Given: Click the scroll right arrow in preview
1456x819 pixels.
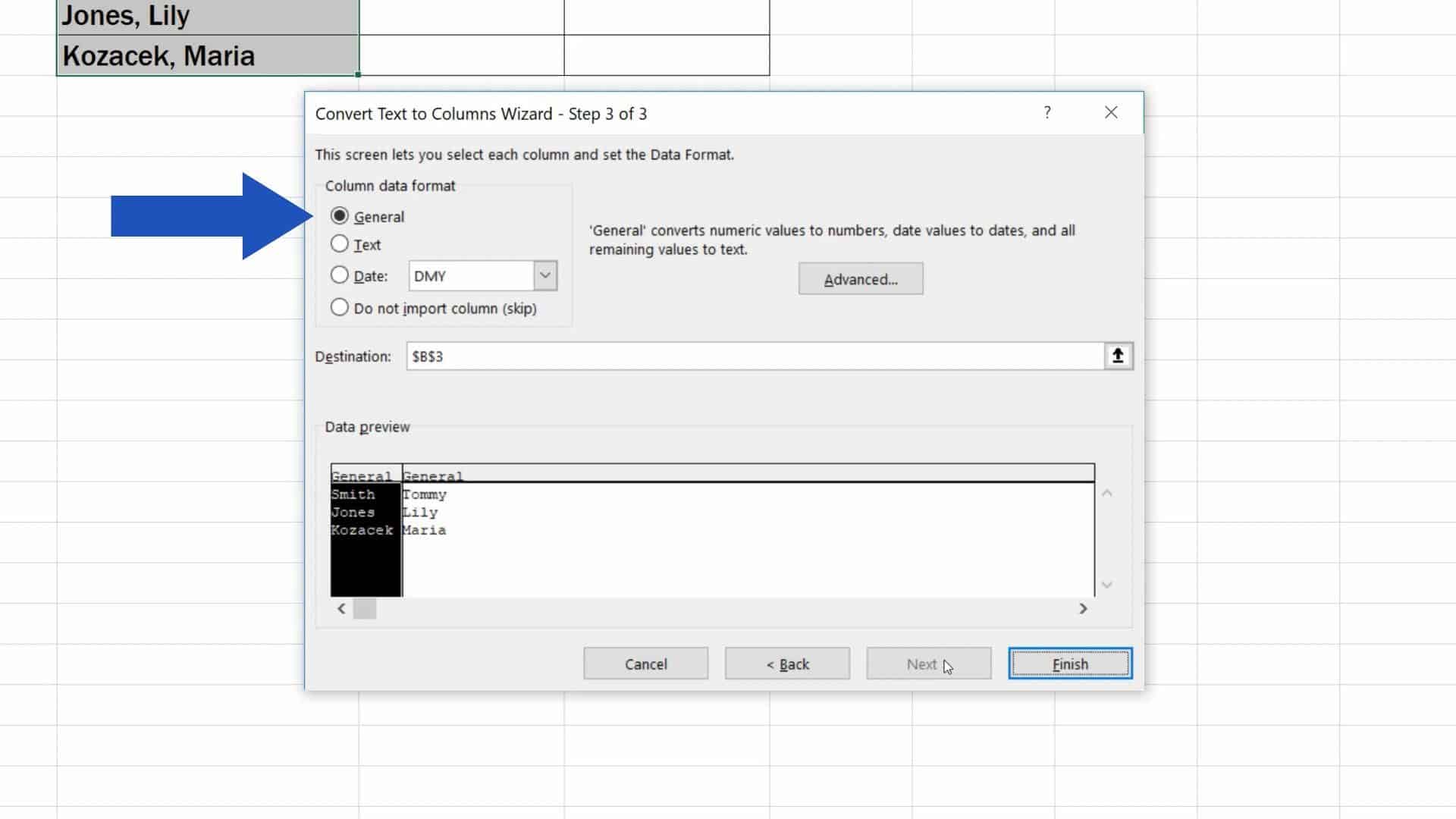Looking at the screenshot, I should click(1082, 608).
